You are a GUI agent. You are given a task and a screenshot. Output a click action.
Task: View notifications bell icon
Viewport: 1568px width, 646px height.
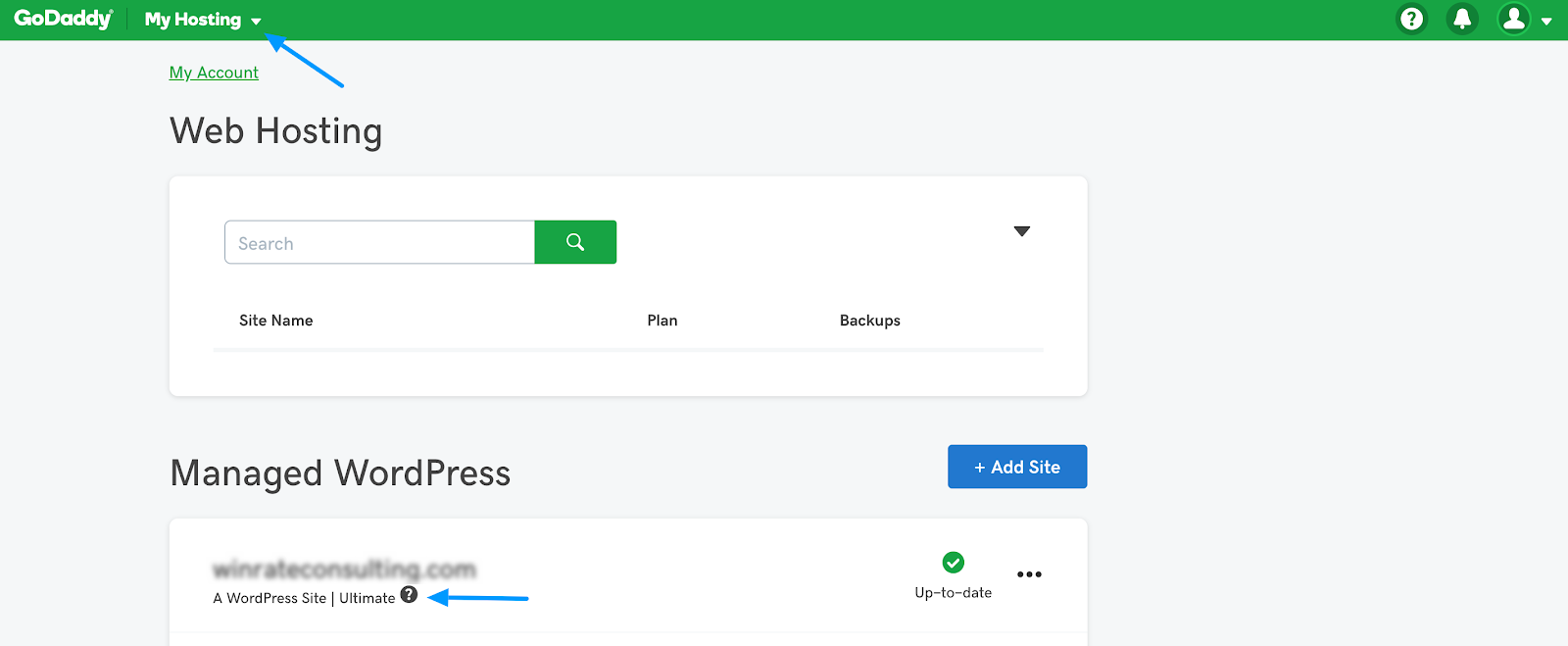tap(1462, 19)
